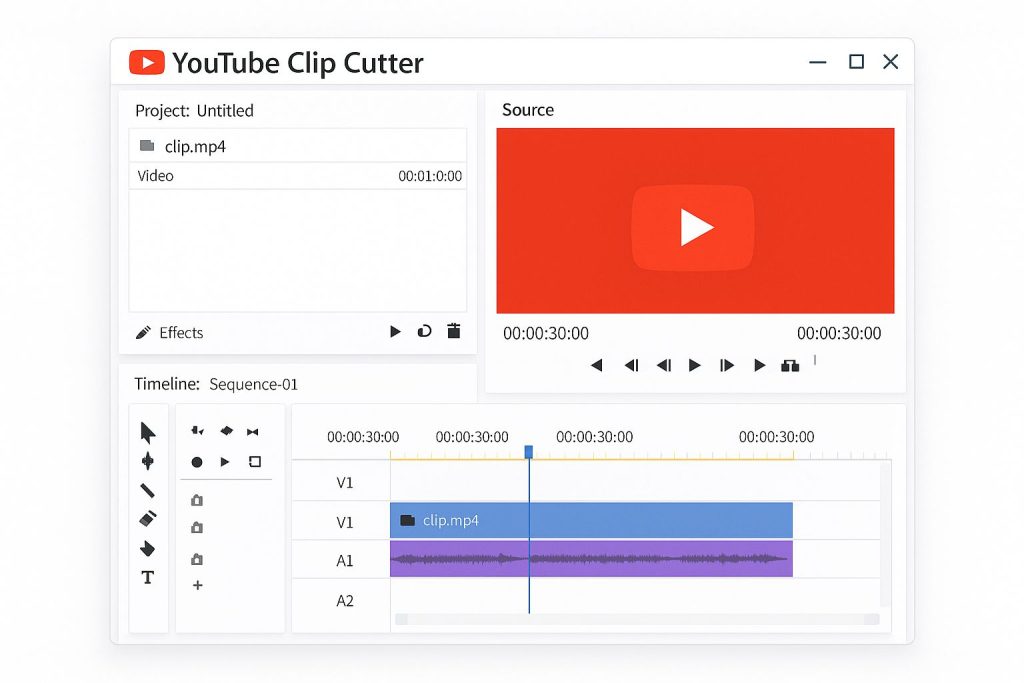Select clip.mp4 in the Project file list
Viewport: 1024px width, 683px height.
[x=298, y=146]
